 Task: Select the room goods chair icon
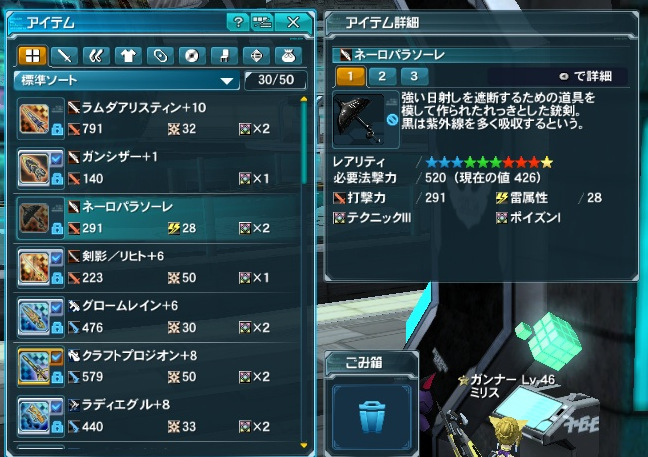click(224, 56)
